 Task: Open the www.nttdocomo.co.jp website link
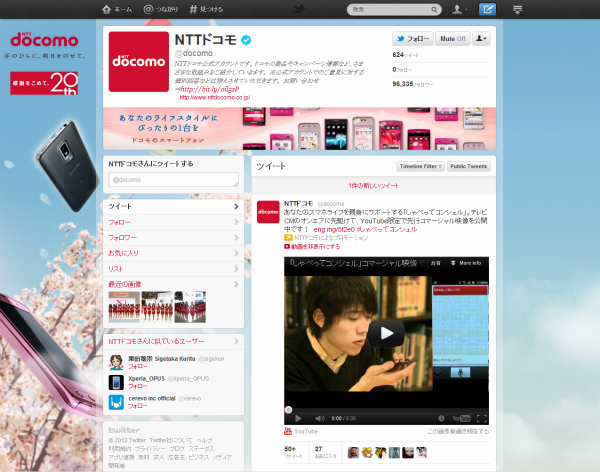[x=215, y=97]
